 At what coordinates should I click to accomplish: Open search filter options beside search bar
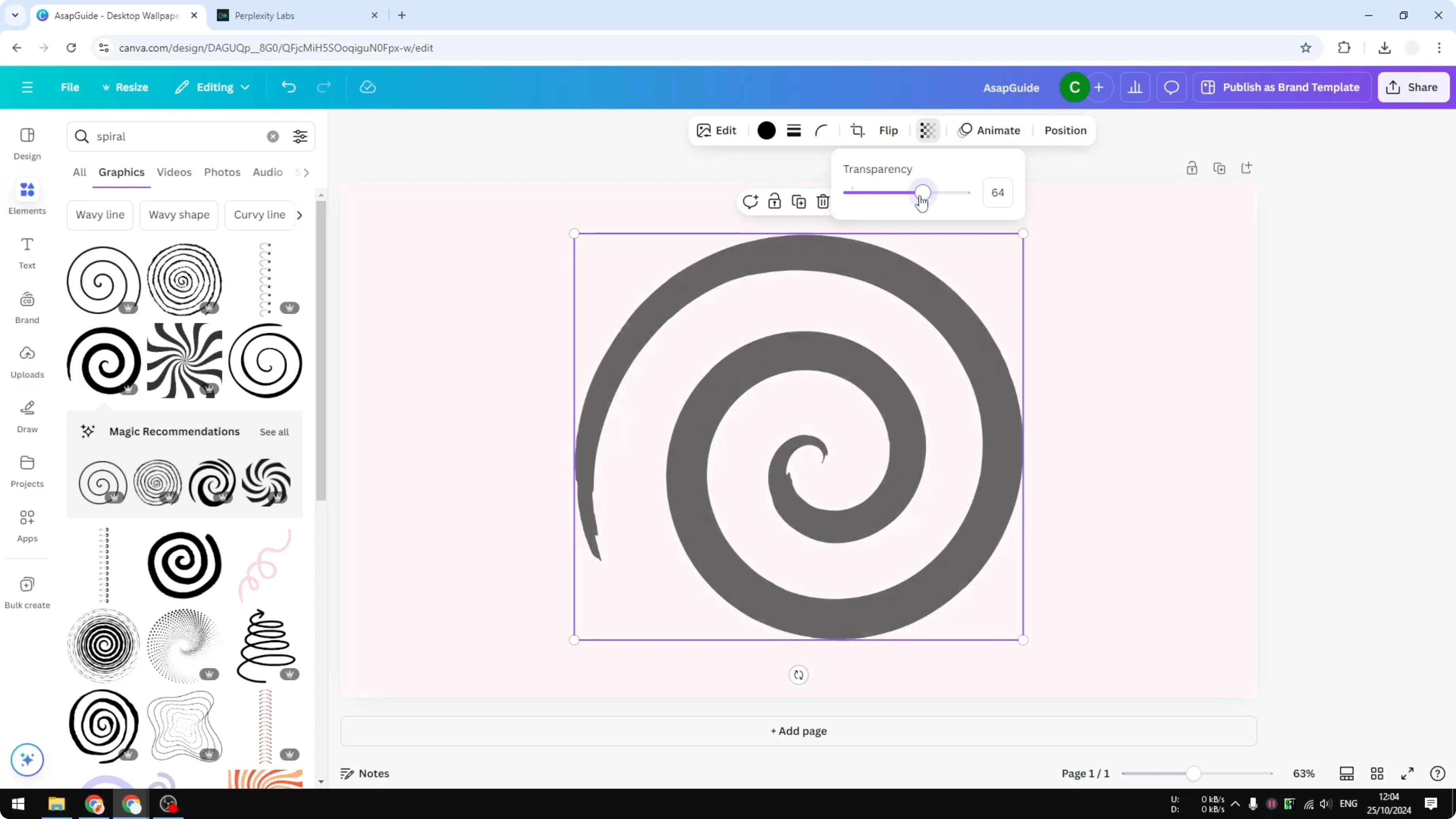tap(300, 136)
